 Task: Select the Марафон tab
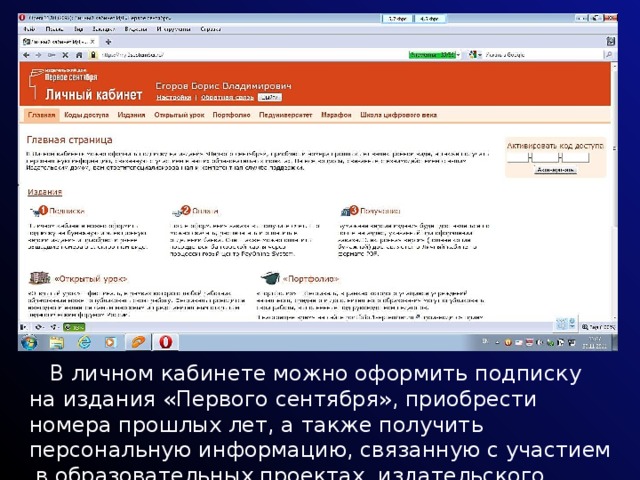point(336,115)
